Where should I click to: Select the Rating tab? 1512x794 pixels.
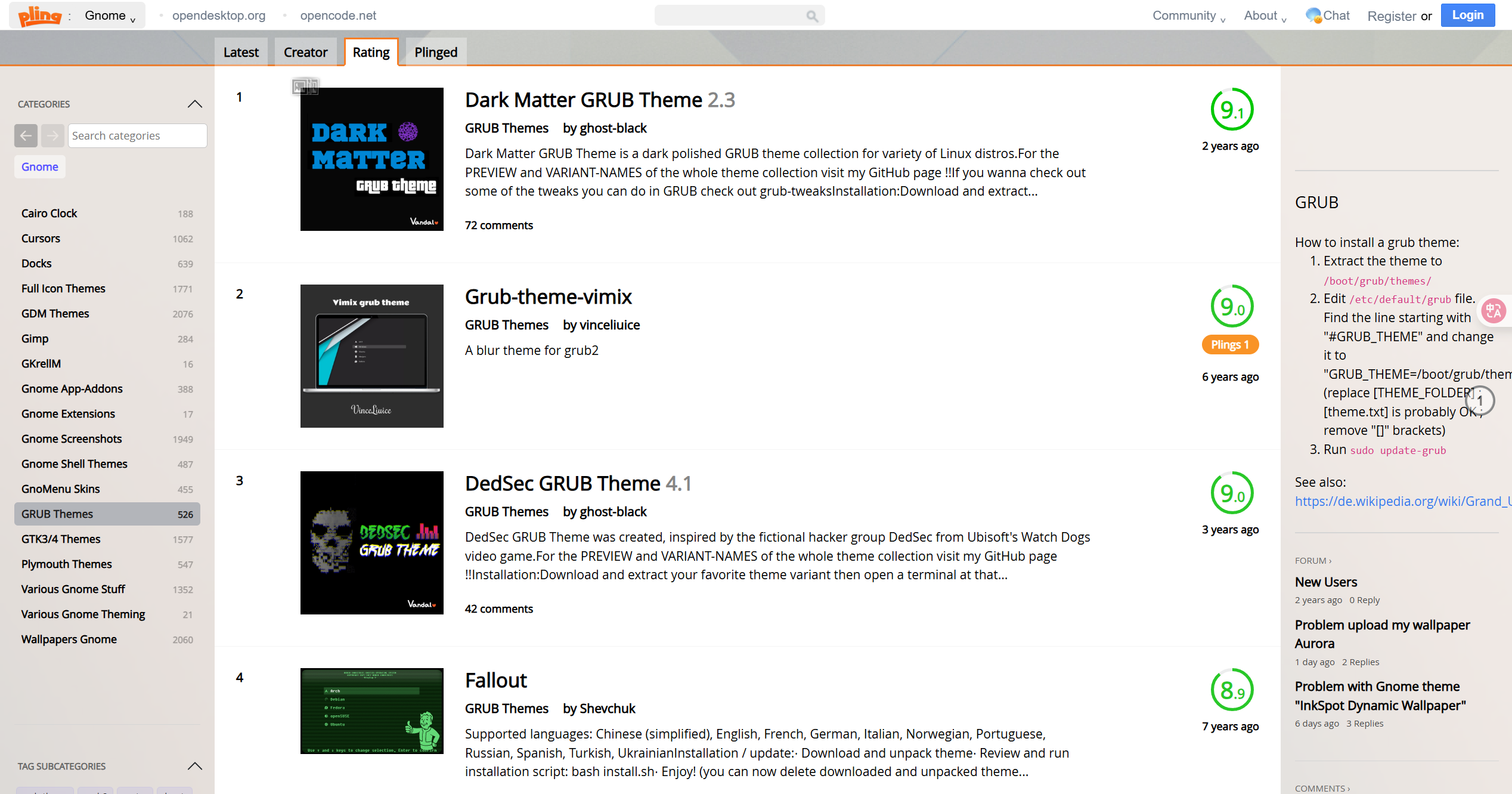coord(371,52)
